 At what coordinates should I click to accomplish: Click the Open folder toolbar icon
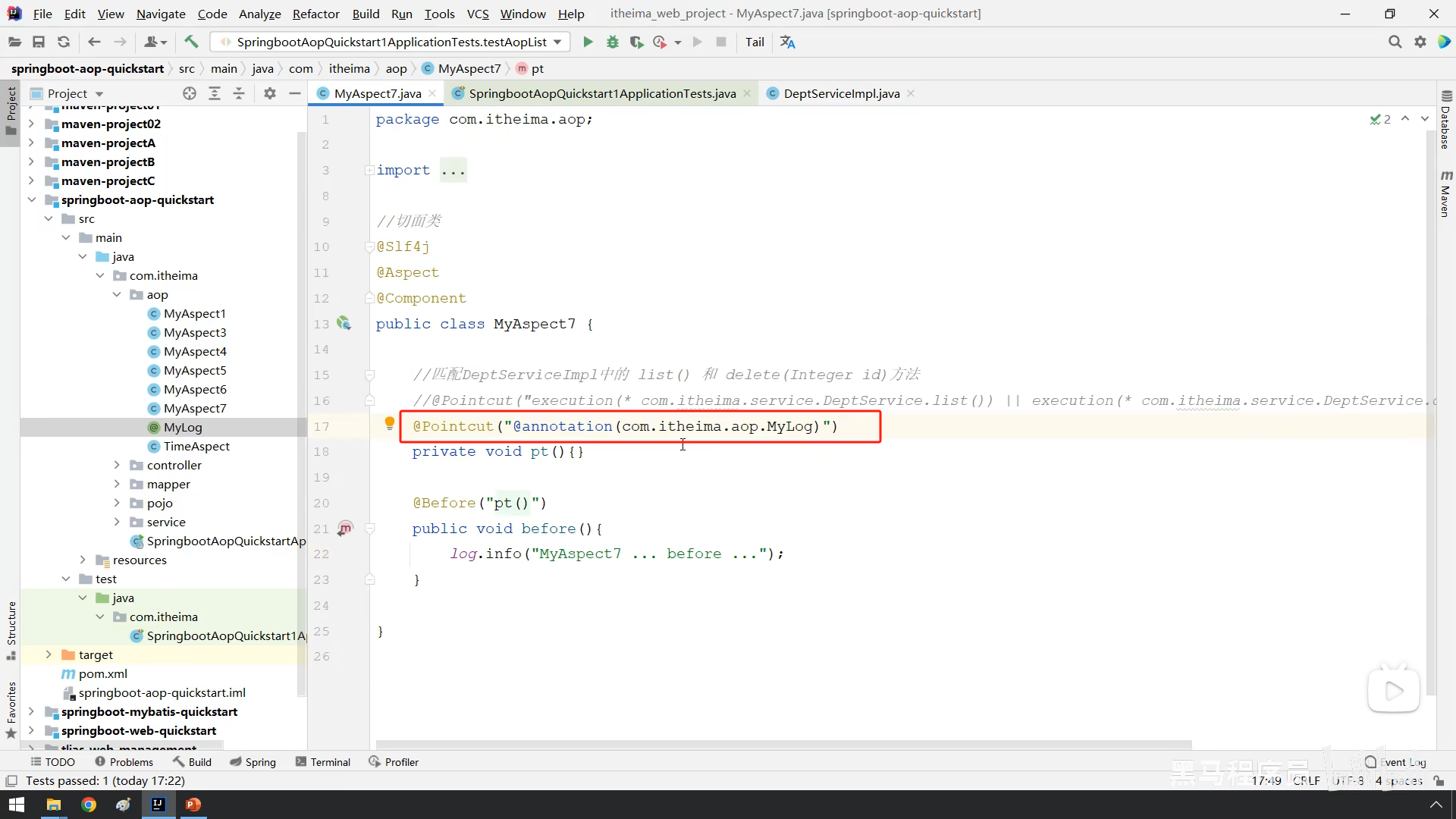(14, 42)
